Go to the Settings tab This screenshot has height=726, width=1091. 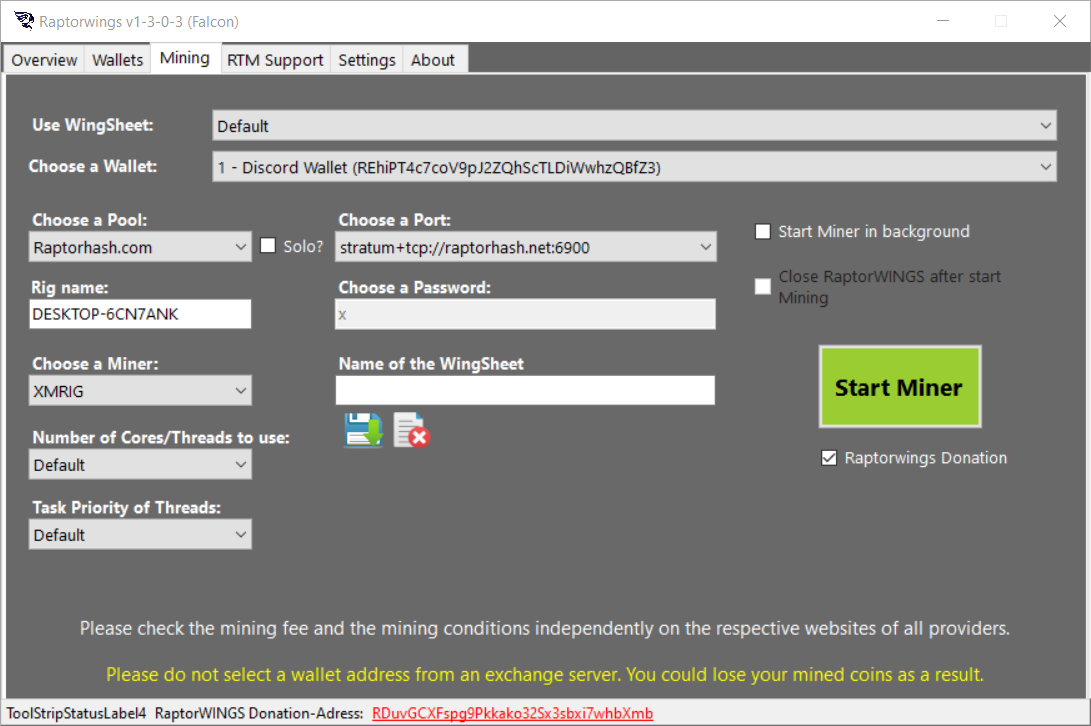(367, 60)
